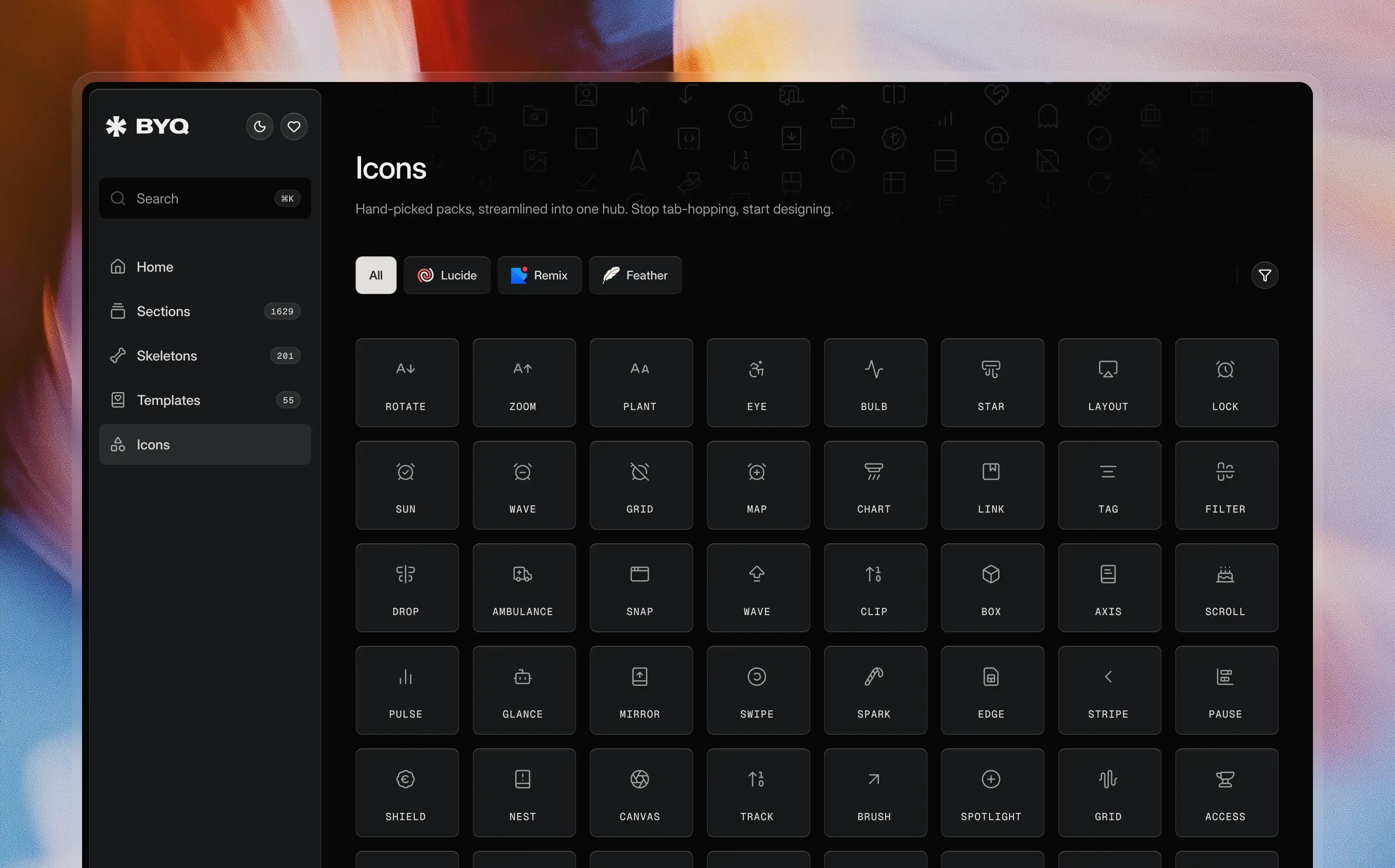Pick the BOX cube icon tile

992,588
